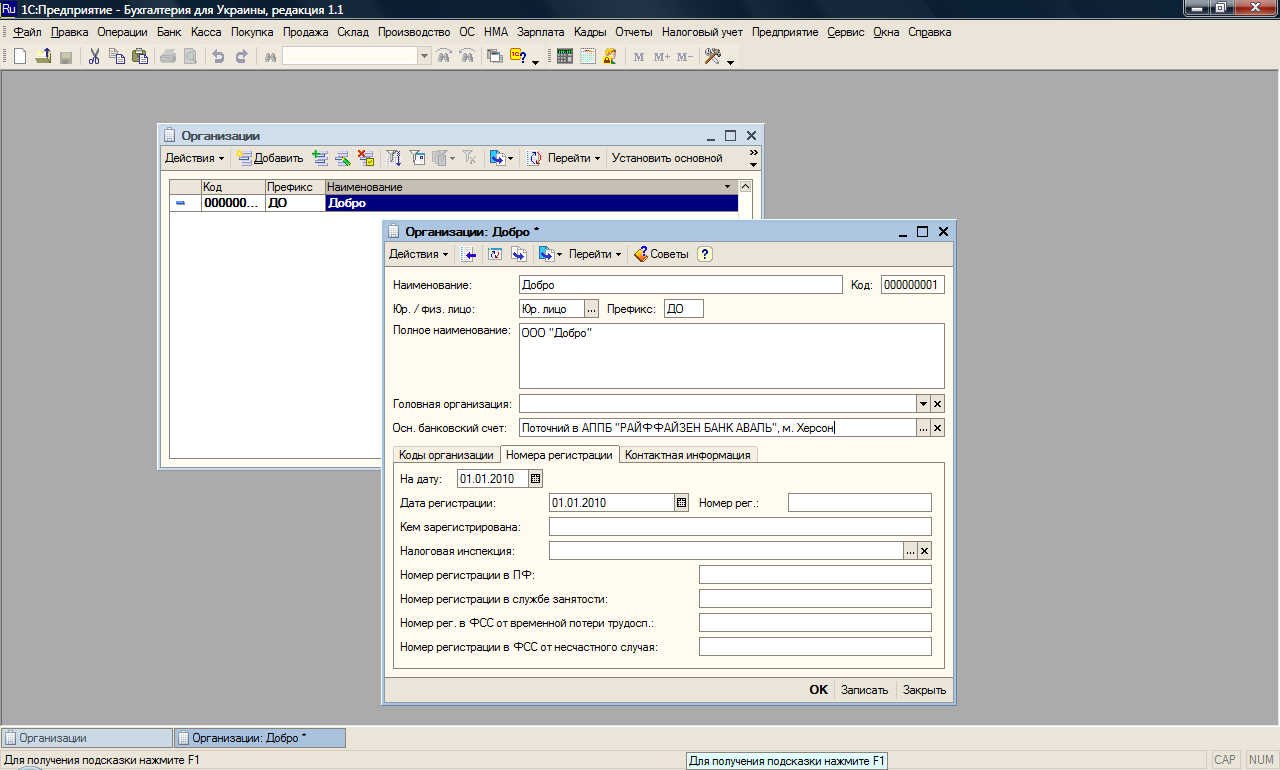Open the Зарплата menu
Viewport: 1280px width, 770px height.
(541, 32)
